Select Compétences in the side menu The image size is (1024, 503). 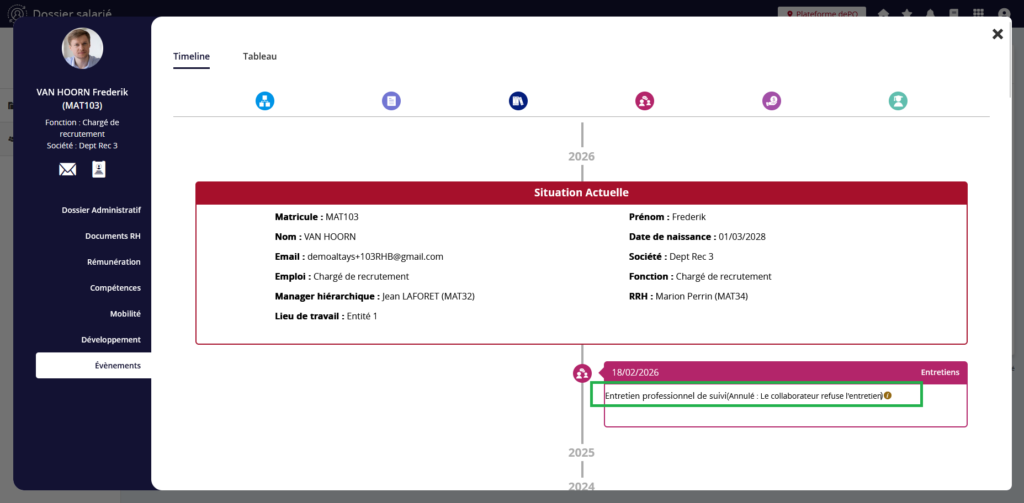115,288
